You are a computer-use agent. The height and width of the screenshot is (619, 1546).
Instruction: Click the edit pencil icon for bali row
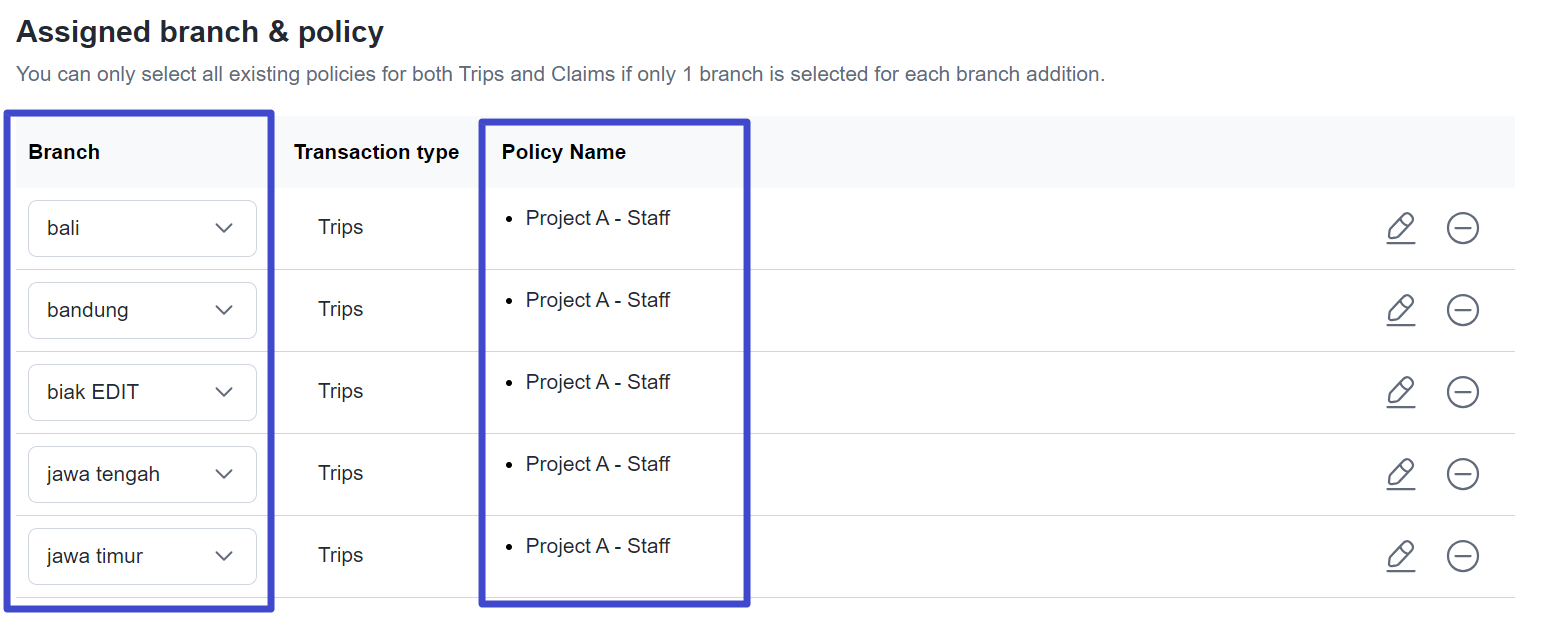point(1401,228)
